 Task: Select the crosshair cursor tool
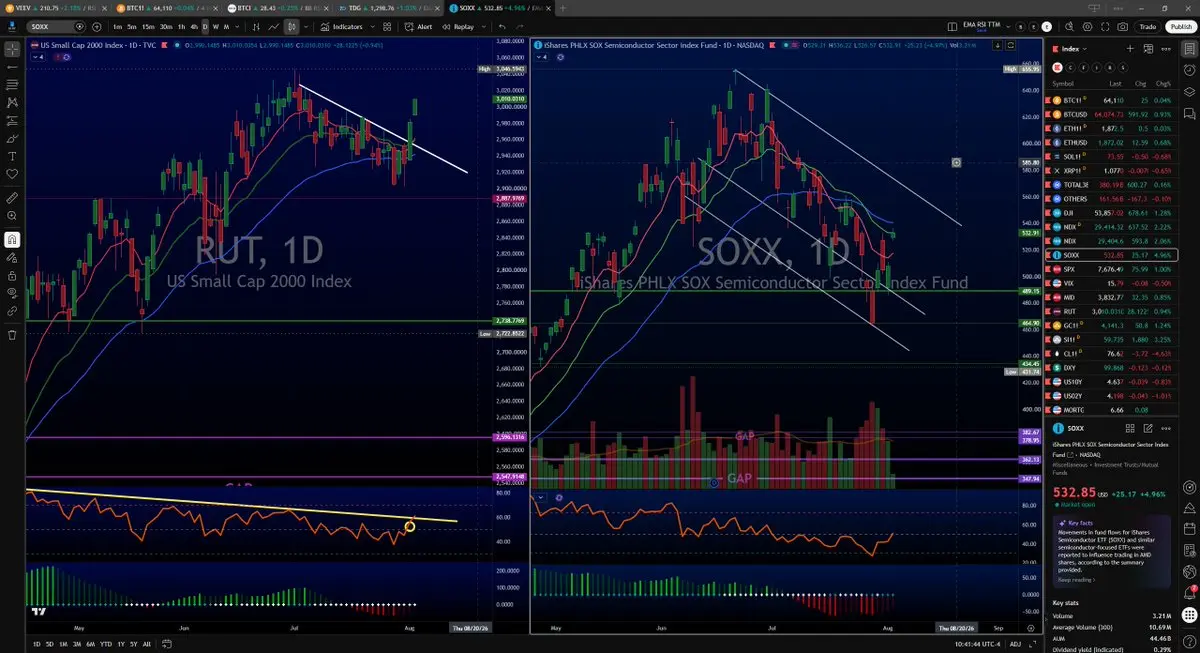pos(12,48)
